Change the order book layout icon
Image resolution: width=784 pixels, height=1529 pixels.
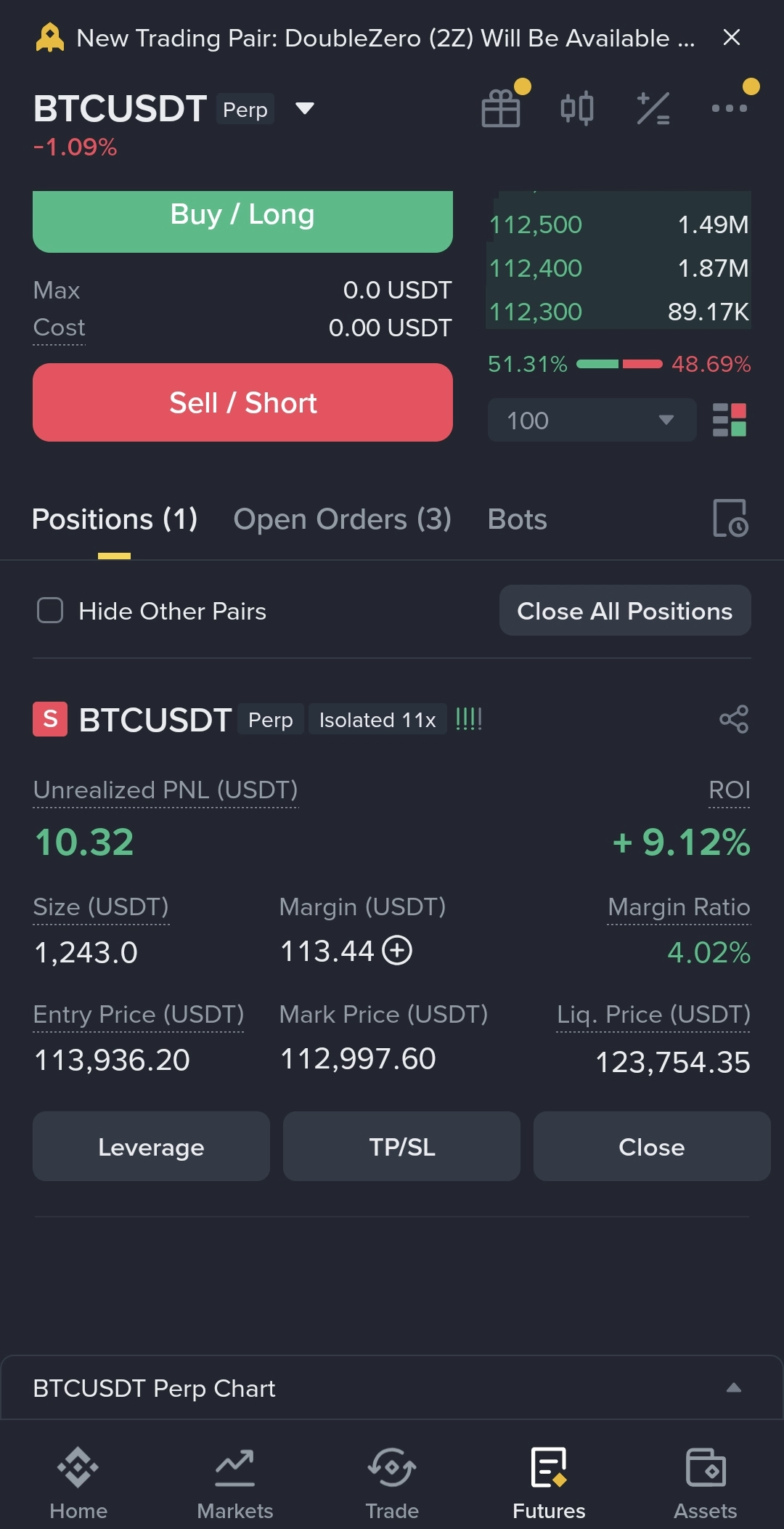tap(730, 420)
